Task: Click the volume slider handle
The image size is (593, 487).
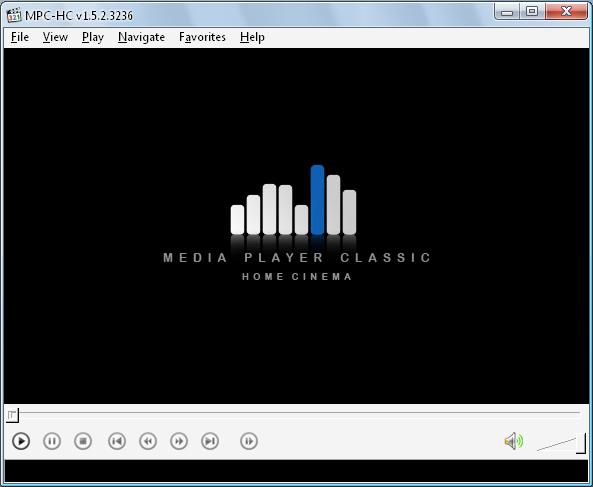Action: 581,443
